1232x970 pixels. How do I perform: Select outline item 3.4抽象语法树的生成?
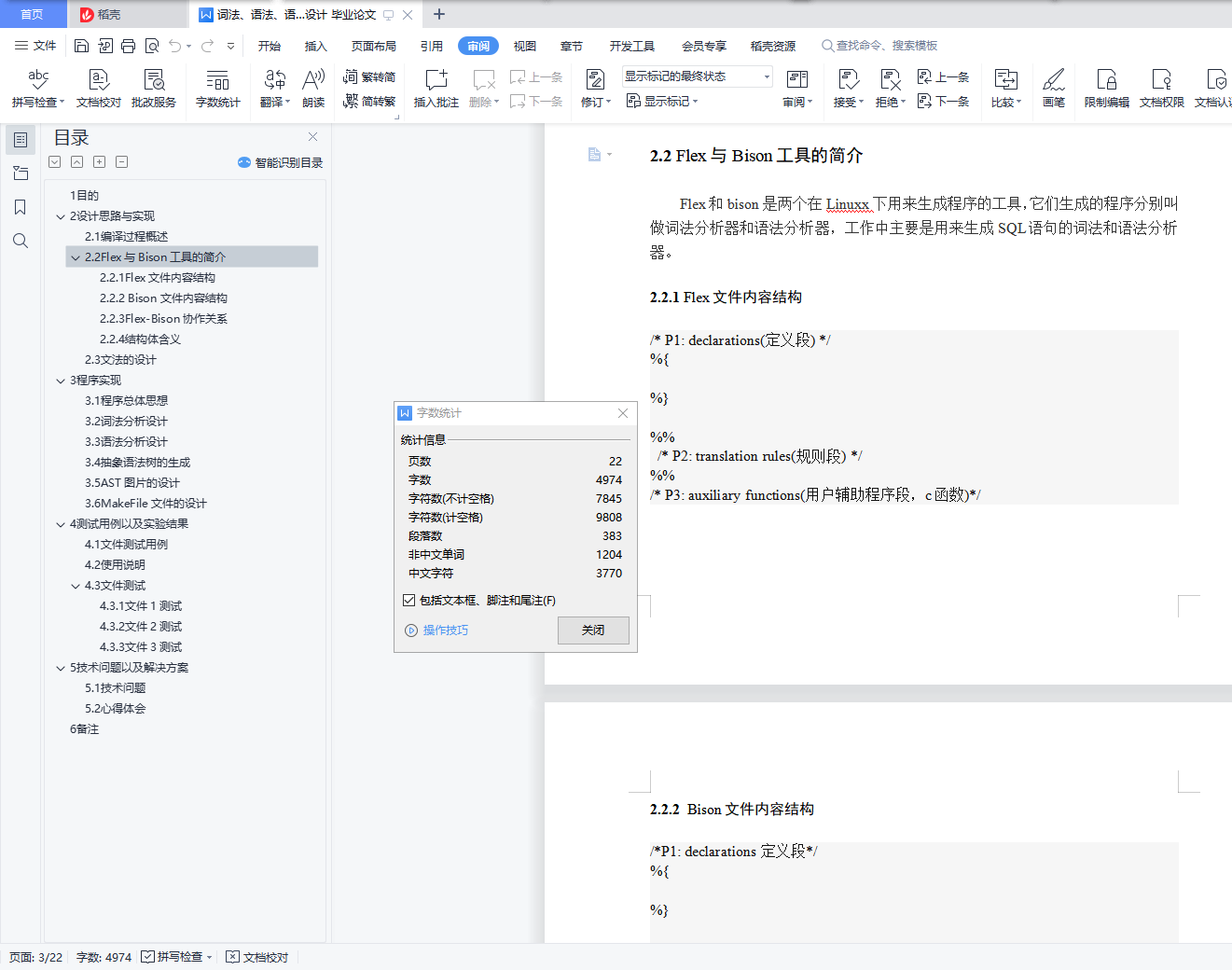[x=137, y=463]
